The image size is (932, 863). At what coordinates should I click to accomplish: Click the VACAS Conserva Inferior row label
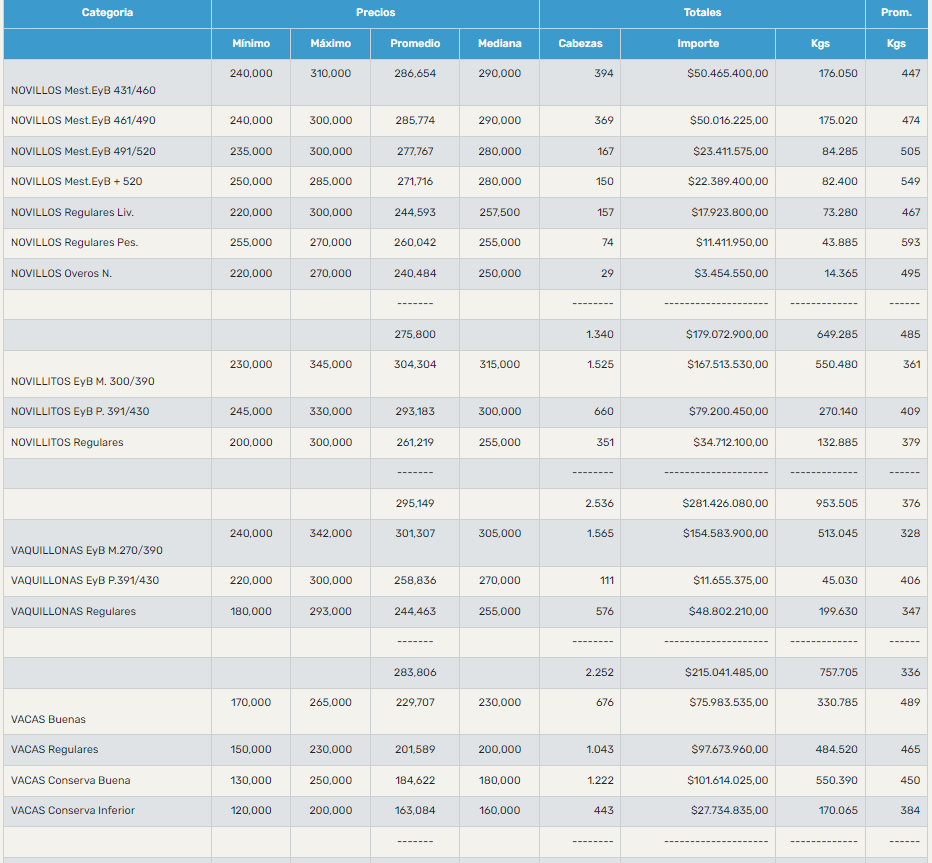(73, 810)
